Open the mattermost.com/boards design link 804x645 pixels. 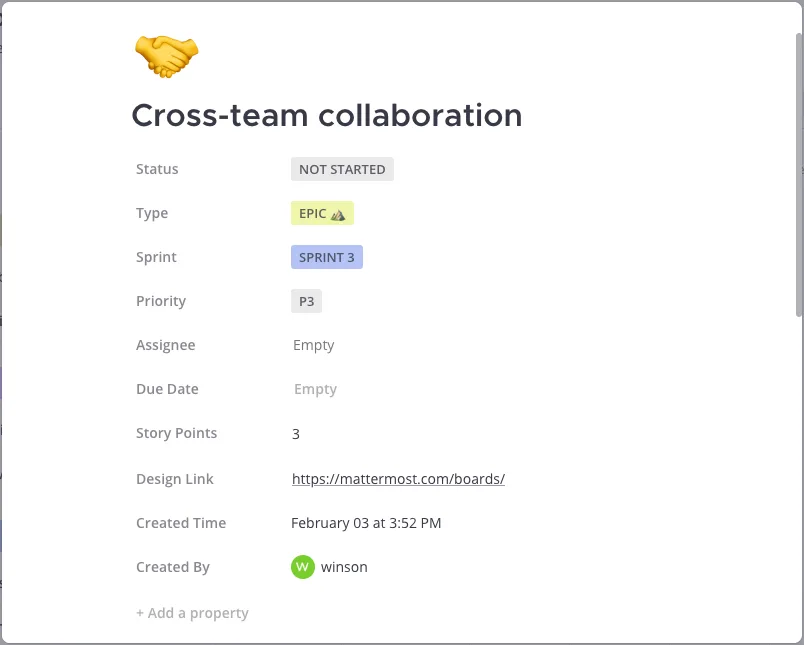coord(398,479)
